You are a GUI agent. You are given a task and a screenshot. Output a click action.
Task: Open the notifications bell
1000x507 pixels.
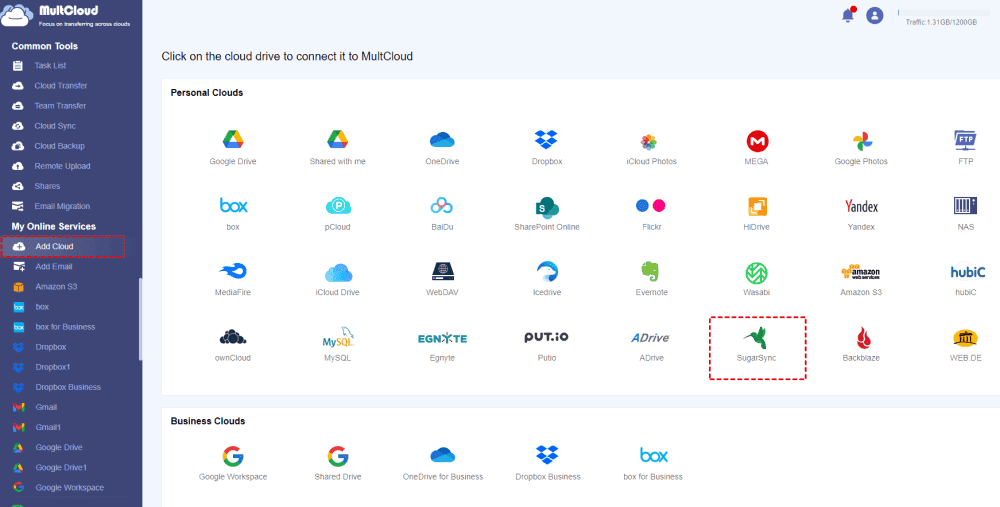tap(848, 15)
